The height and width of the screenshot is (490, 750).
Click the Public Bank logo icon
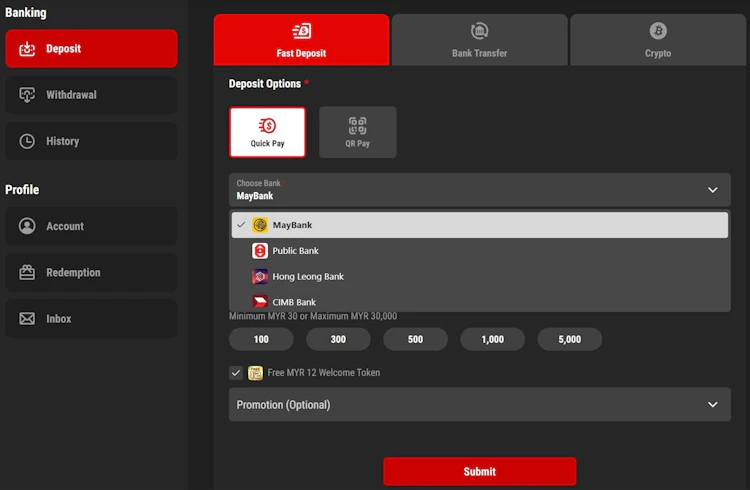[260, 251]
